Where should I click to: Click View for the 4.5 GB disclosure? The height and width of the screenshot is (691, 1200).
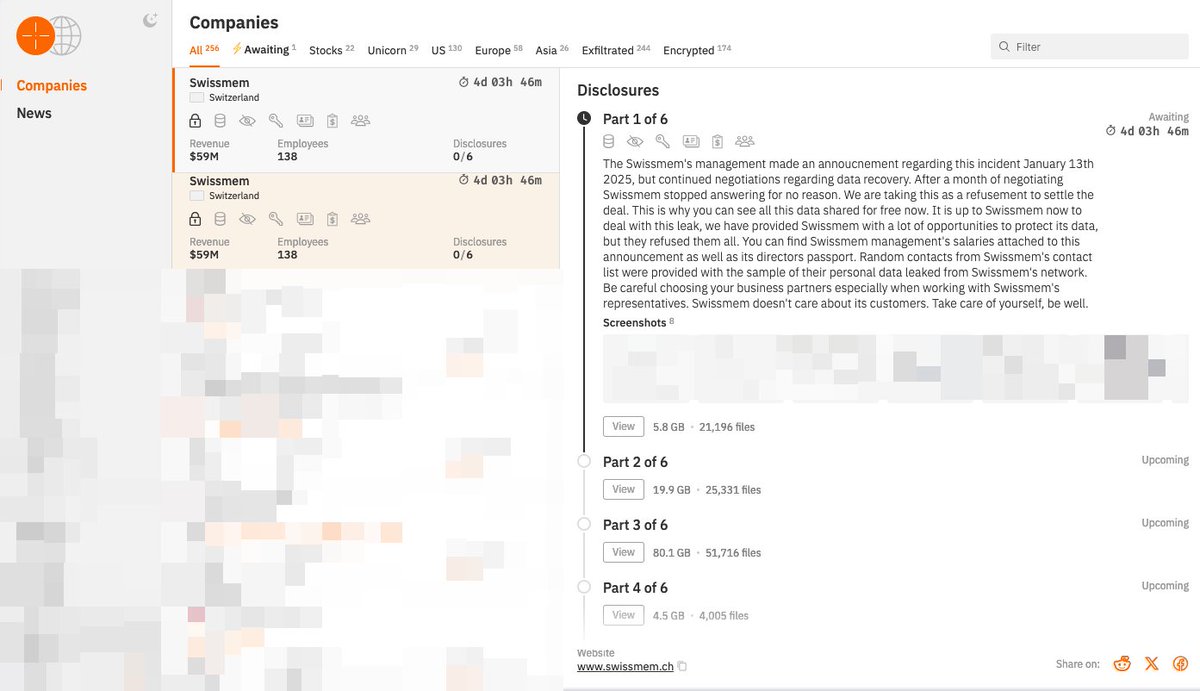623,615
